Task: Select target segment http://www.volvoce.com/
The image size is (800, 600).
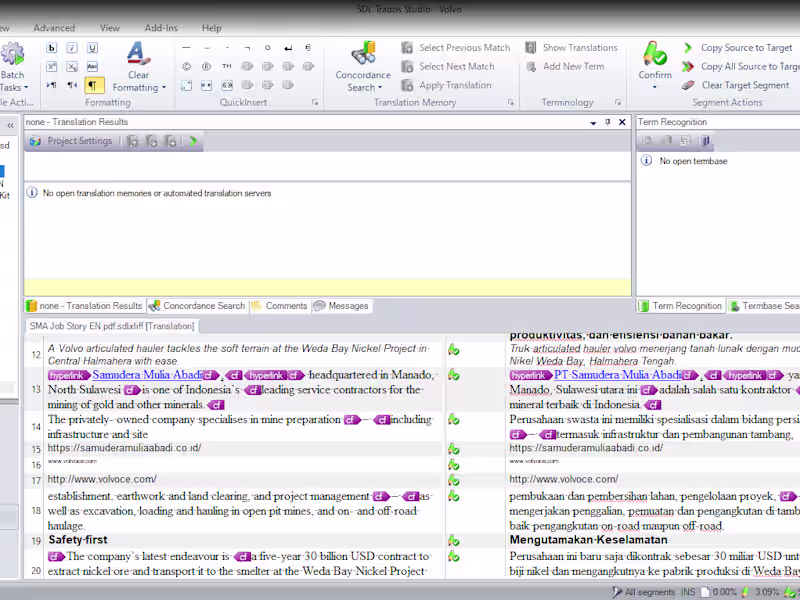Action: tap(564, 479)
